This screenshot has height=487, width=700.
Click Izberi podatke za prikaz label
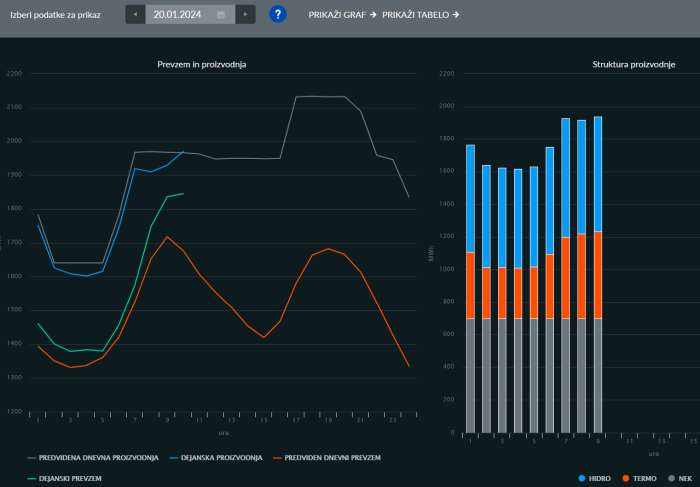[55, 15]
